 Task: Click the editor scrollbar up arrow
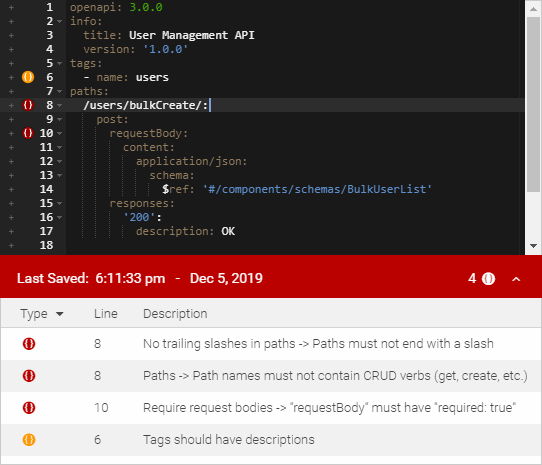coord(533,9)
